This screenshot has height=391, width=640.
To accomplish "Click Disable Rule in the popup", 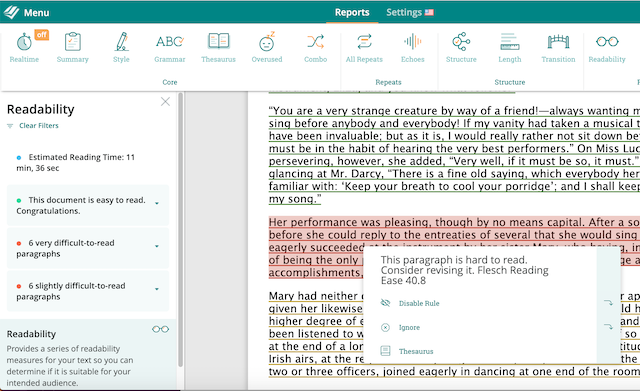I will [419, 303].
